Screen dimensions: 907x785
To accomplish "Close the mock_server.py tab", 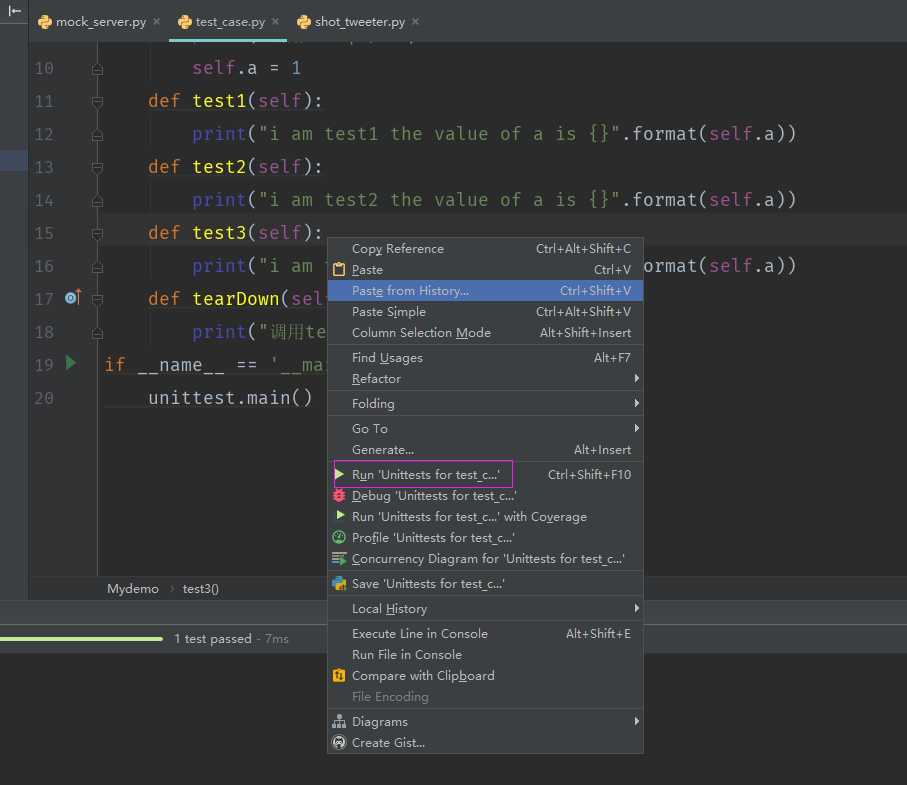I will tap(156, 22).
